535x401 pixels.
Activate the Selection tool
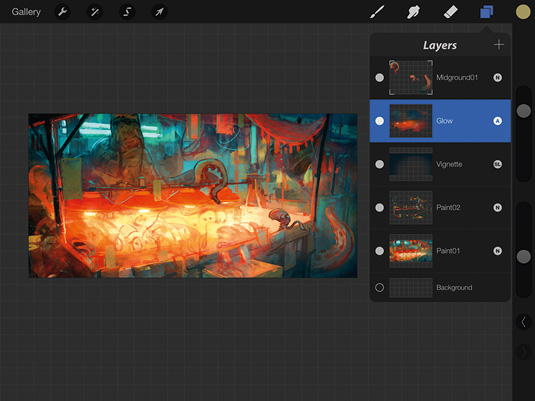click(127, 12)
